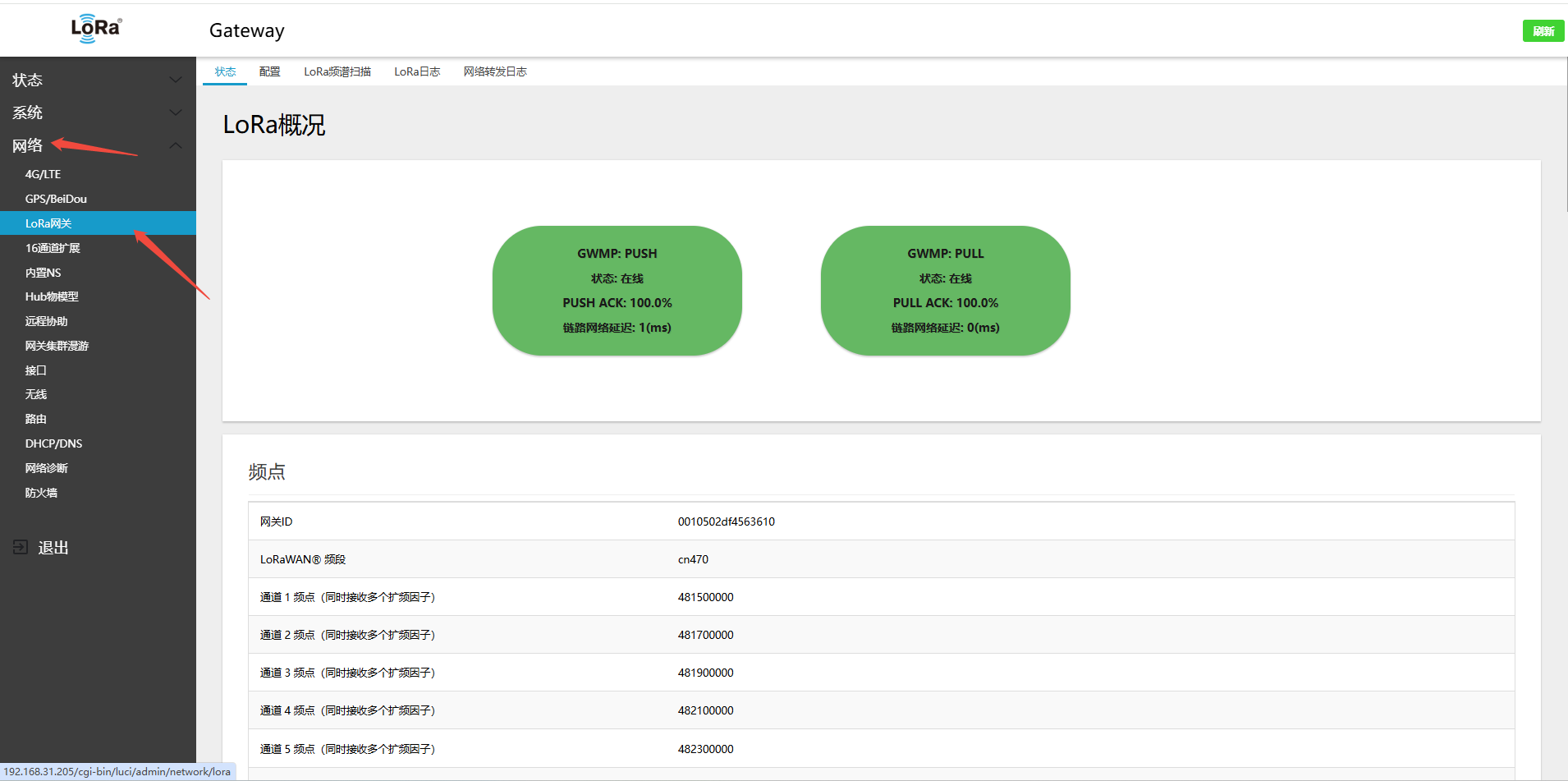Click the GWMP: PULL status card
1568x781 pixels.
click(945, 291)
